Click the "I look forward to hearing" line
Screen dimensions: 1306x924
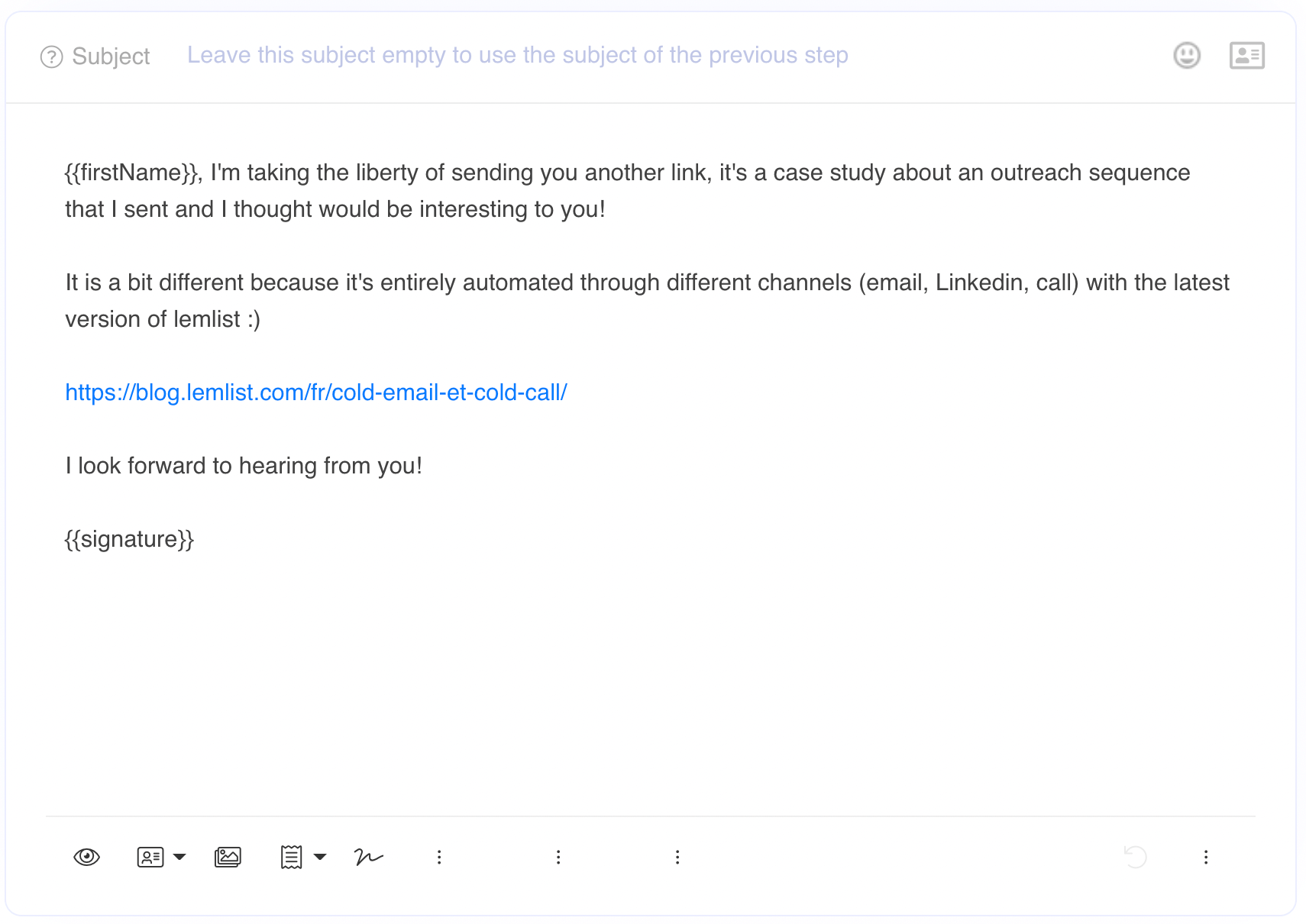point(244,466)
